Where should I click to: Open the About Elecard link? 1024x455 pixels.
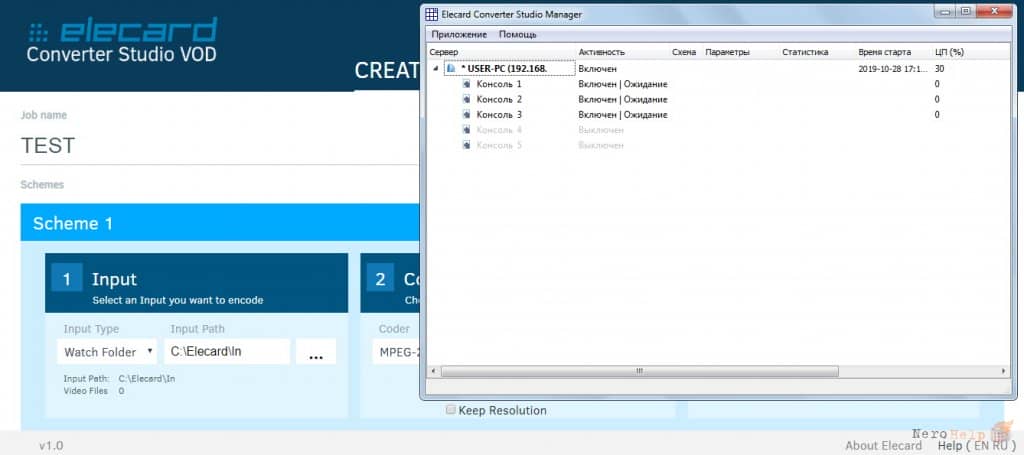884,446
